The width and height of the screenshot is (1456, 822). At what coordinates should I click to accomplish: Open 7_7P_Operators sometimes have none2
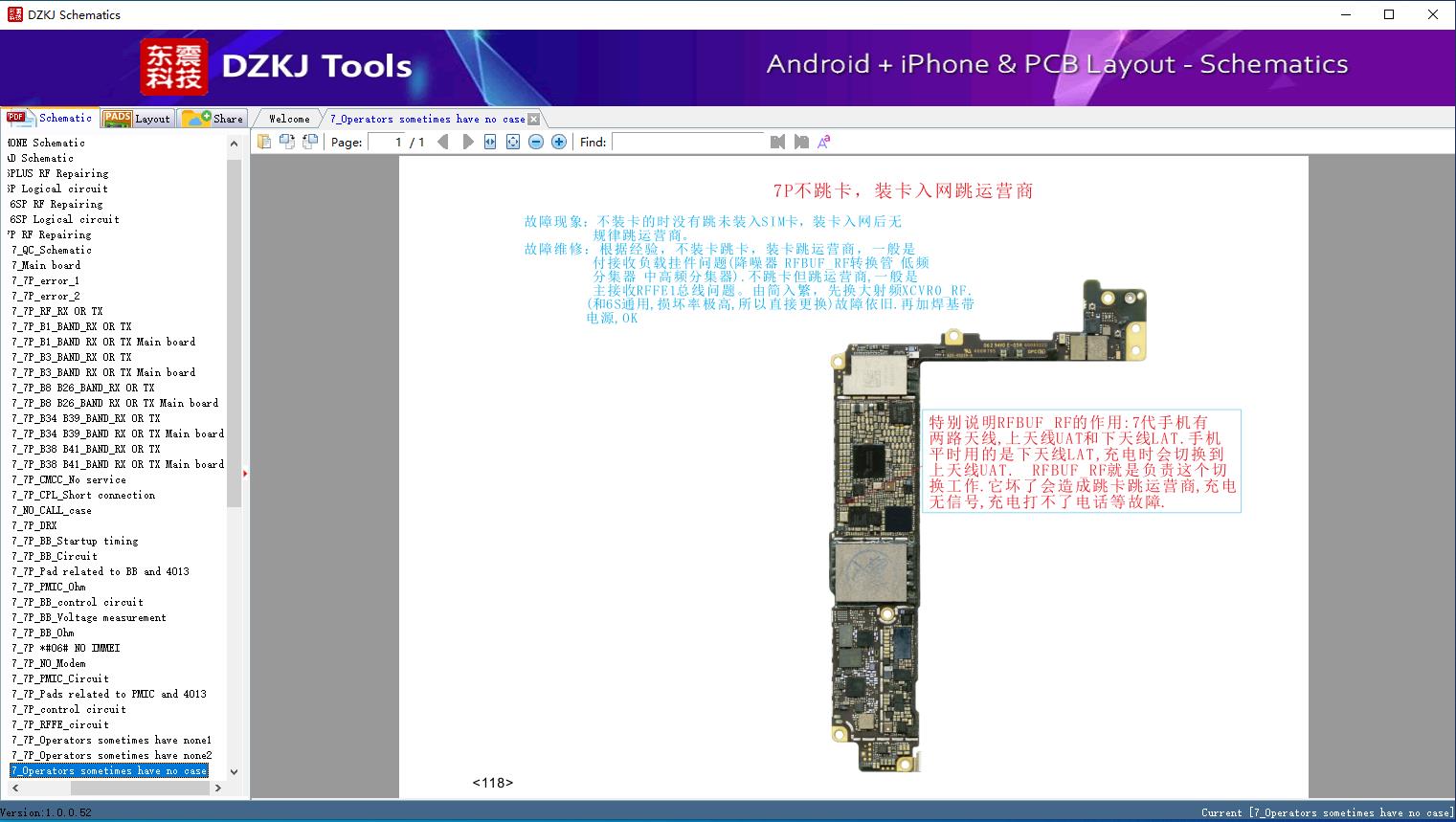[x=112, y=755]
